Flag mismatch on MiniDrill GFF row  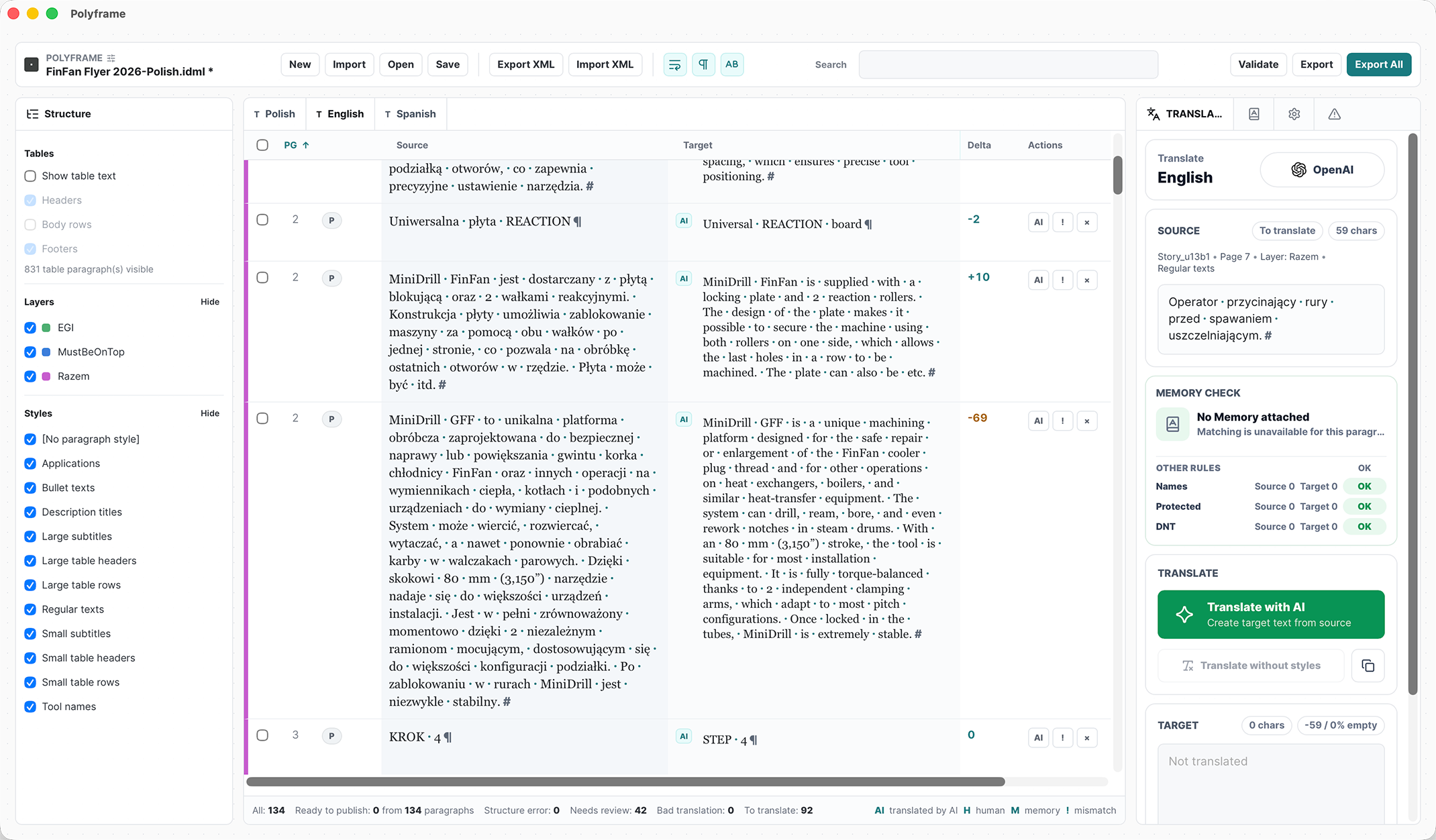click(1062, 421)
